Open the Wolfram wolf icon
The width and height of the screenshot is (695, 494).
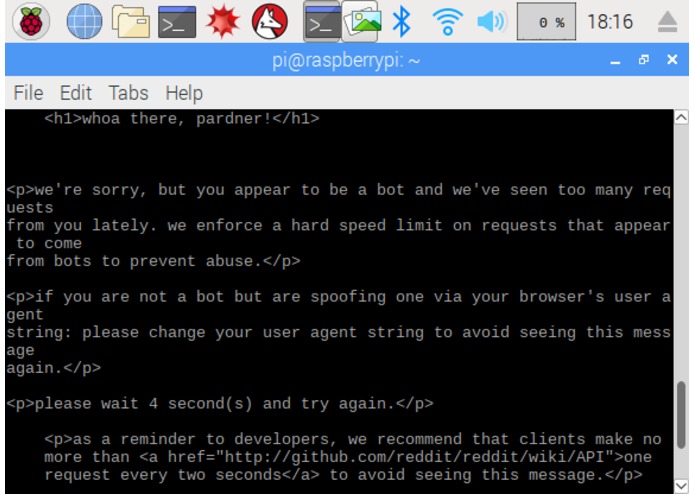click(269, 21)
